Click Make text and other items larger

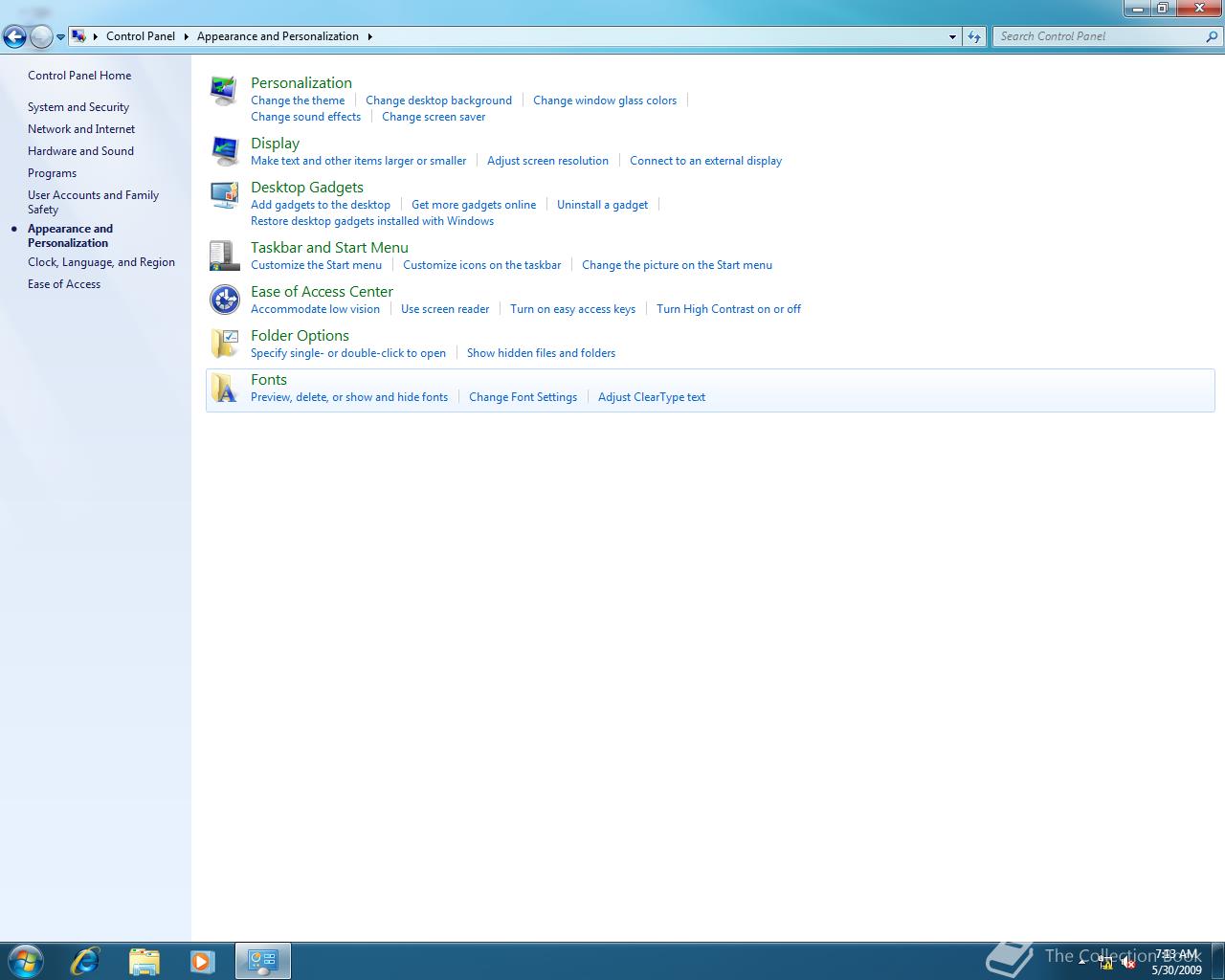(x=359, y=161)
